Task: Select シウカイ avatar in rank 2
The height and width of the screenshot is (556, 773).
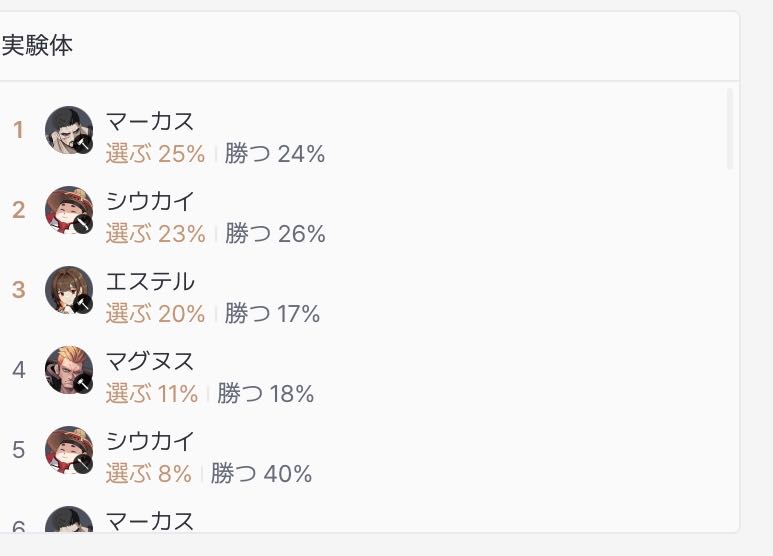Action: (x=69, y=209)
